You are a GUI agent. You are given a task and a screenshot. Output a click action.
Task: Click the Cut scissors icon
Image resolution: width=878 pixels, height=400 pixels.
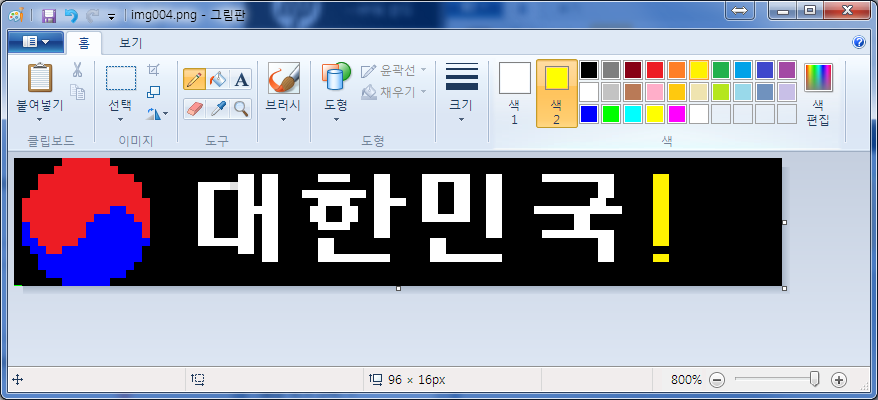tap(77, 70)
